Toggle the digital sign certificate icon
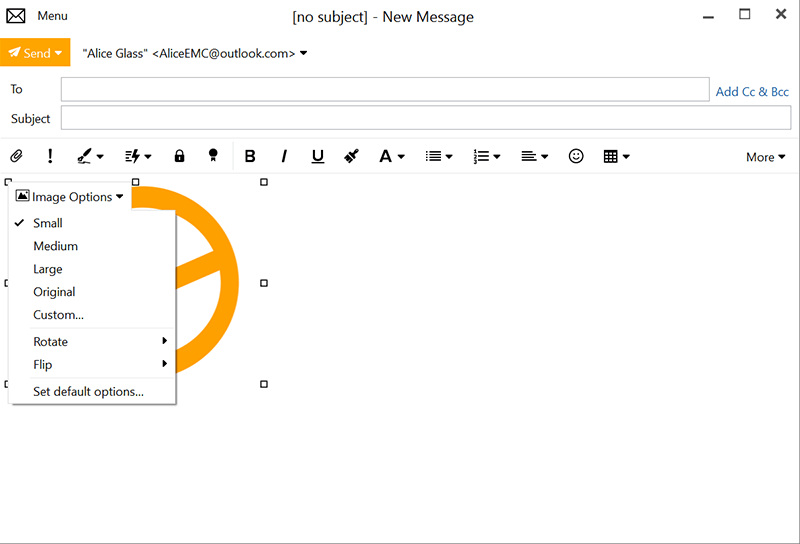Viewport: 800px width, 544px height. click(x=213, y=156)
